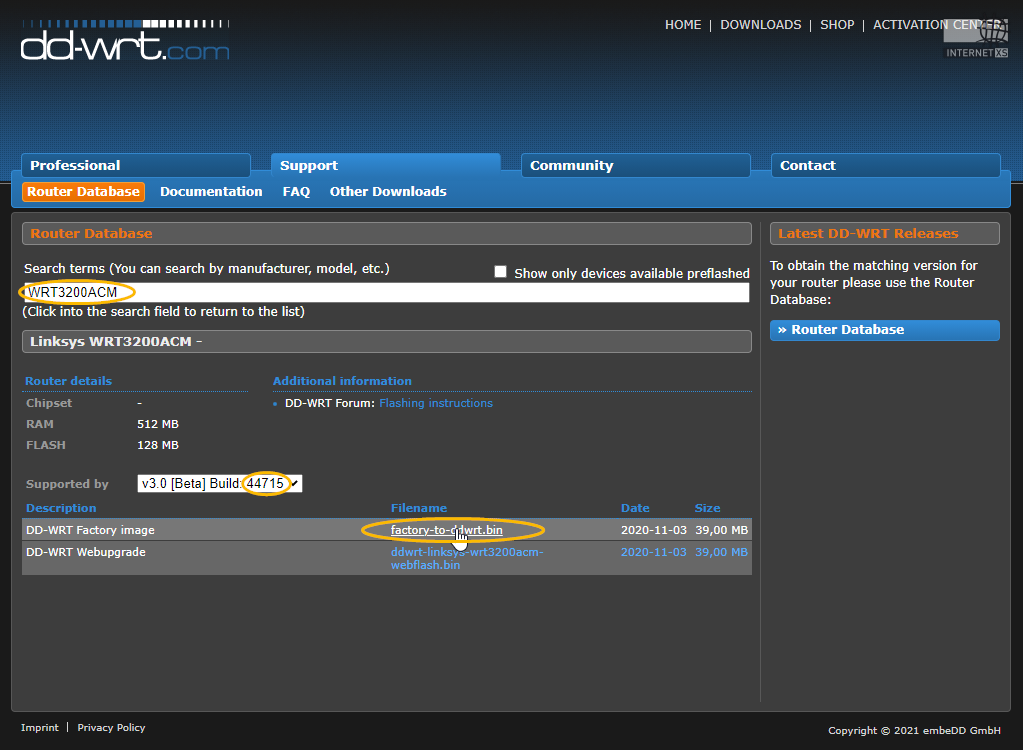Switch to the Professional tab

pyautogui.click(x=136, y=166)
